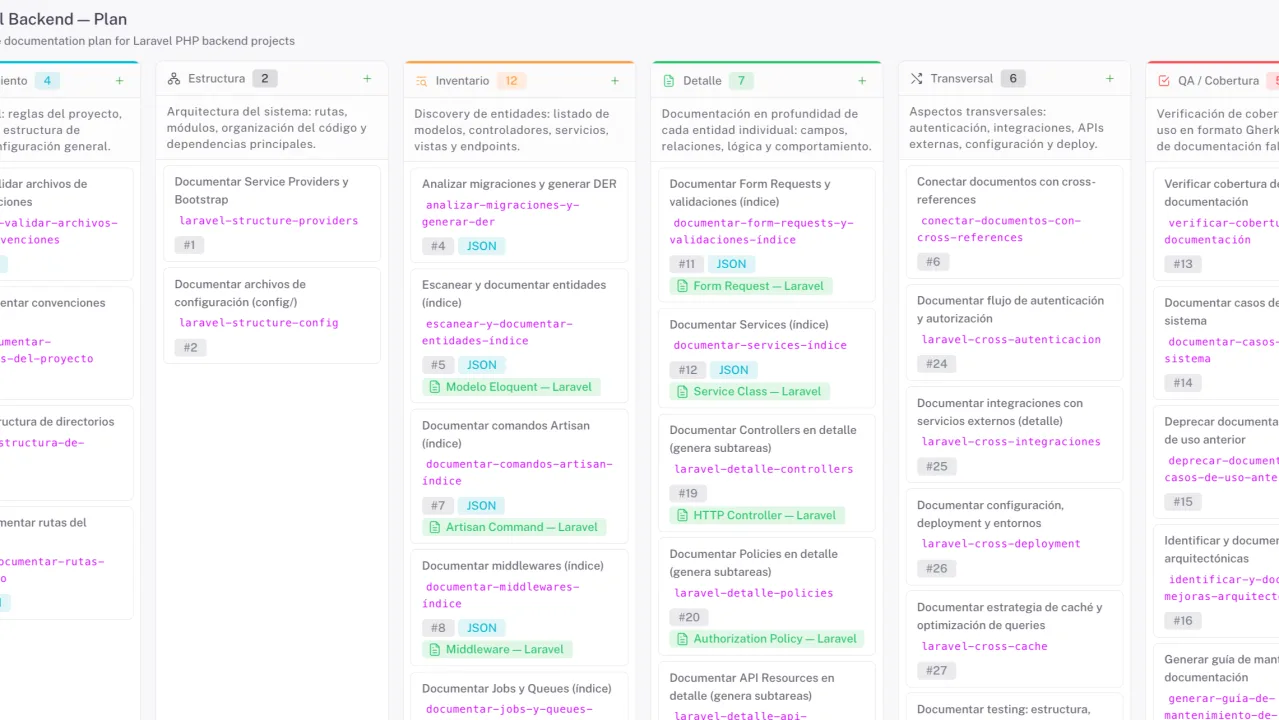This screenshot has width=1279, height=720.
Task: Open card Documentar Service Providers y Bootstrap
Action: [x=272, y=213]
